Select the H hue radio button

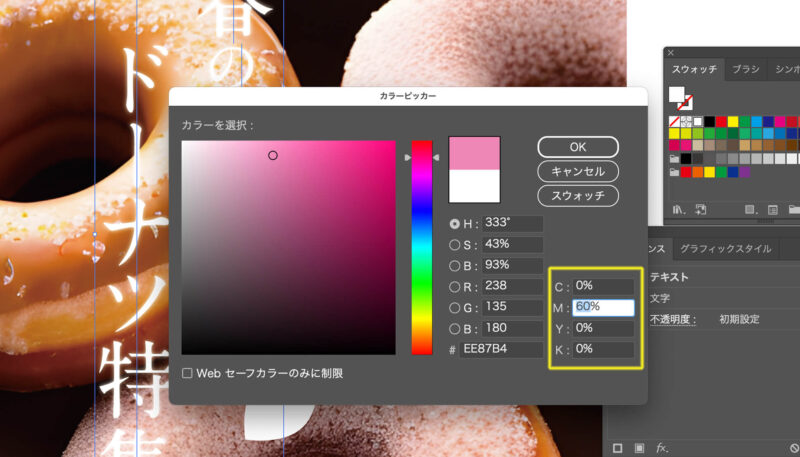tap(454, 224)
